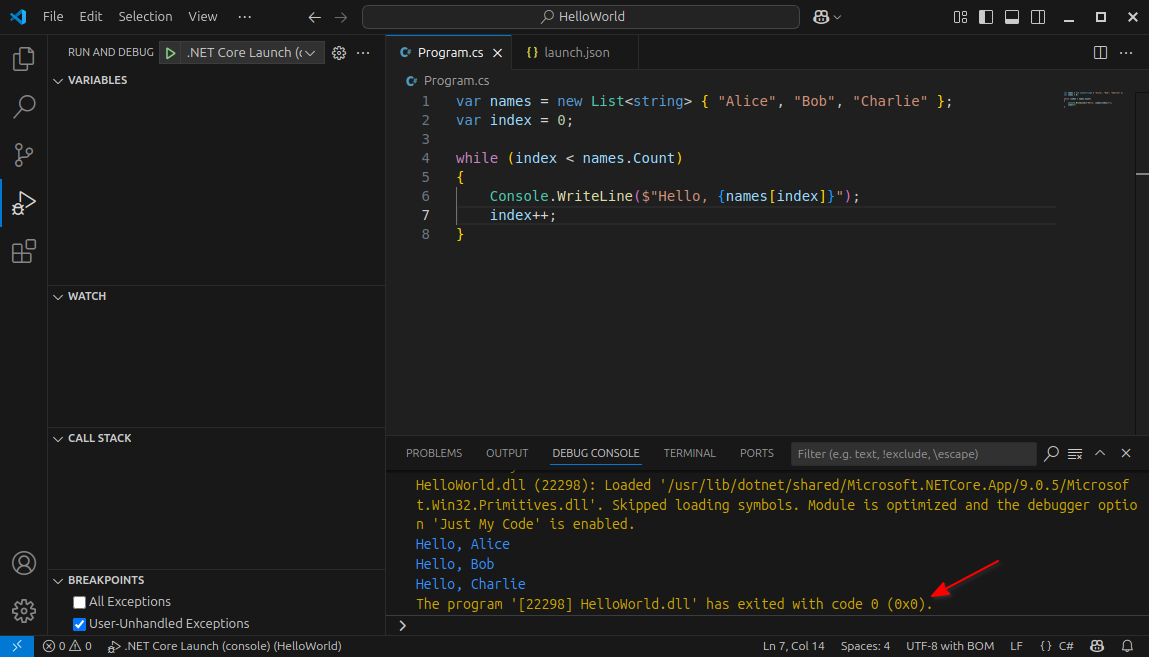This screenshot has width=1149, height=657.
Task: Clear the debug console output
Action: pos(1075,454)
